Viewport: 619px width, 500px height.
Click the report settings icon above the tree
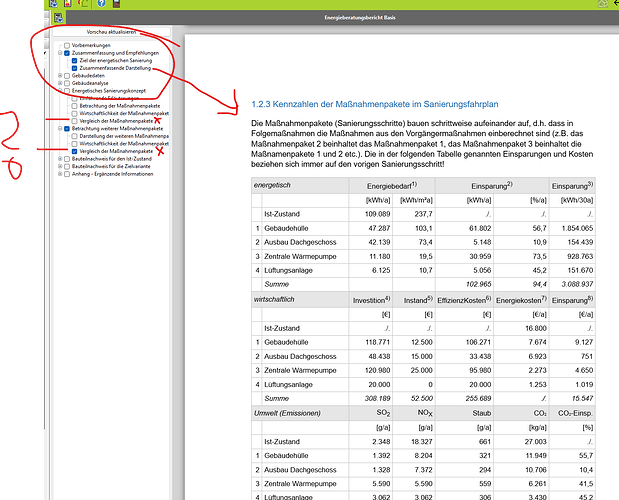(x=58, y=17)
